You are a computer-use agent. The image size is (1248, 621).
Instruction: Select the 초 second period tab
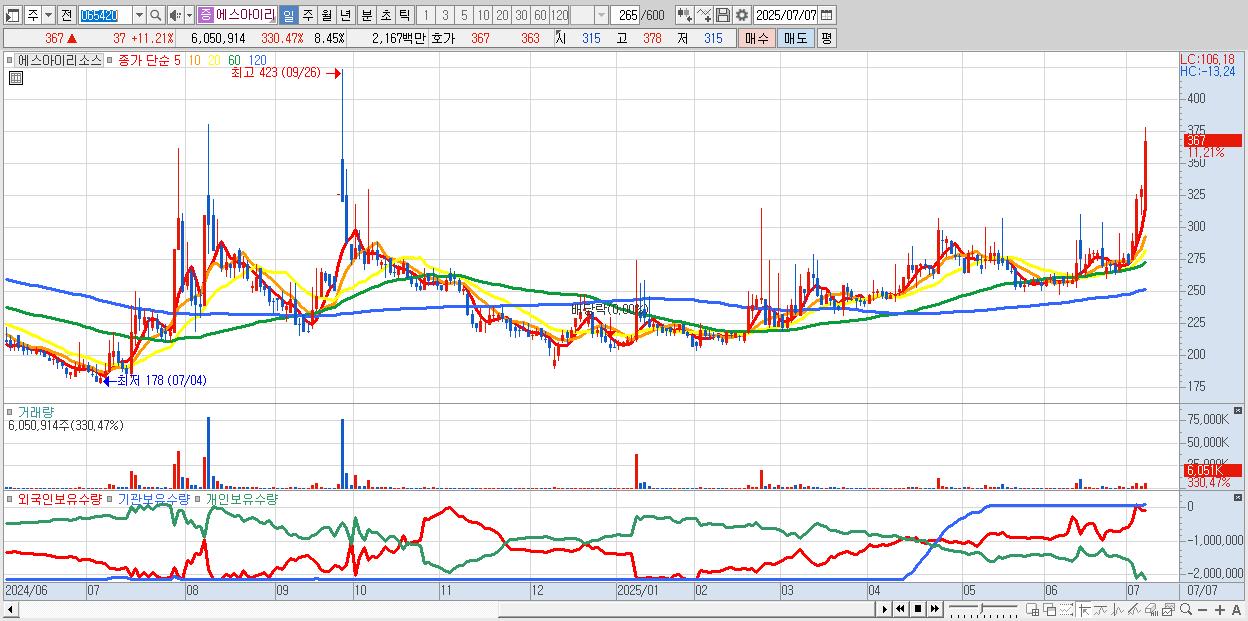(x=385, y=15)
